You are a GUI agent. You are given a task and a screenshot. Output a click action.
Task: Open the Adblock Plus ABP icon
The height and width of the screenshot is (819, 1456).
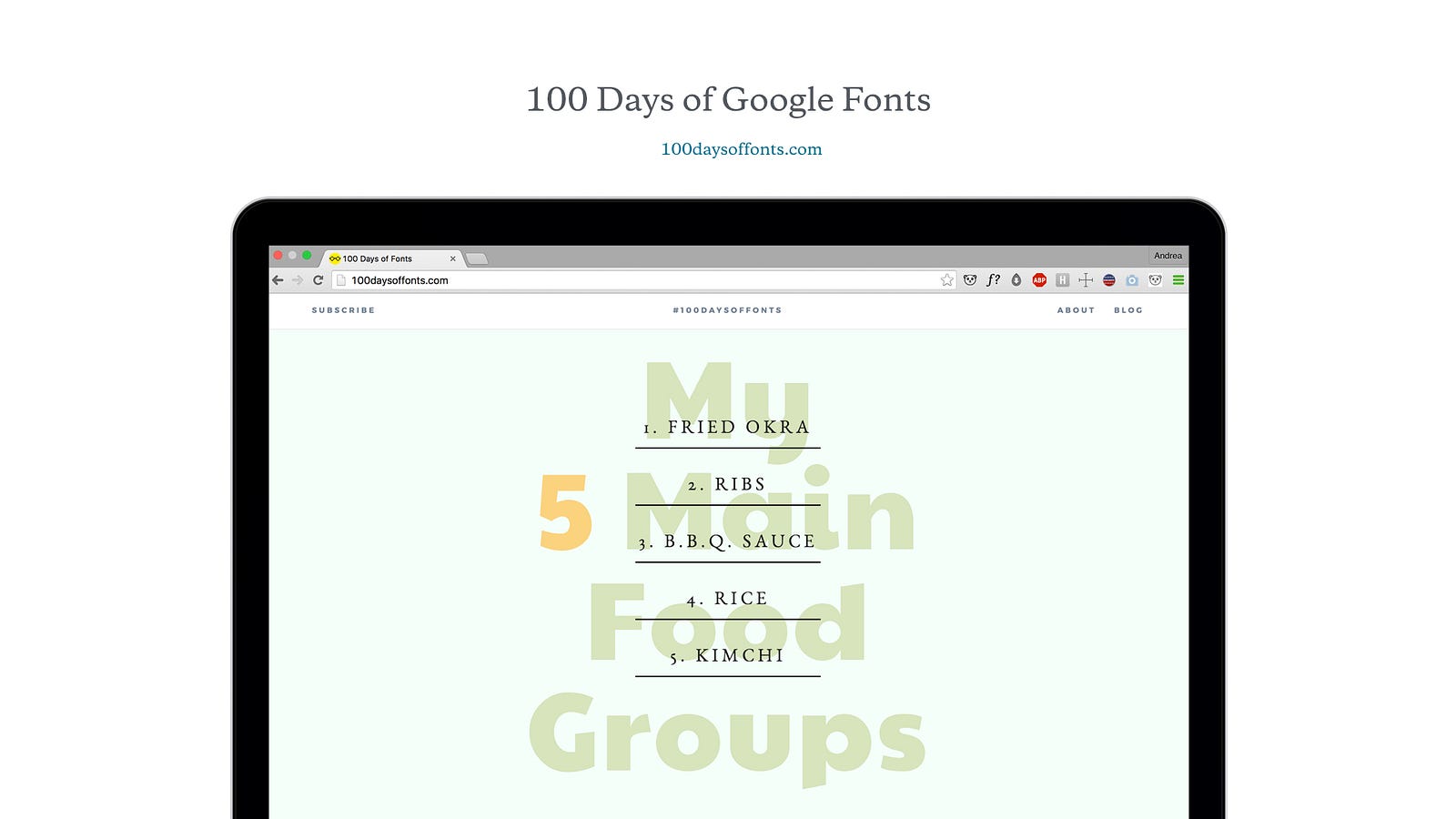pyautogui.click(x=1039, y=280)
